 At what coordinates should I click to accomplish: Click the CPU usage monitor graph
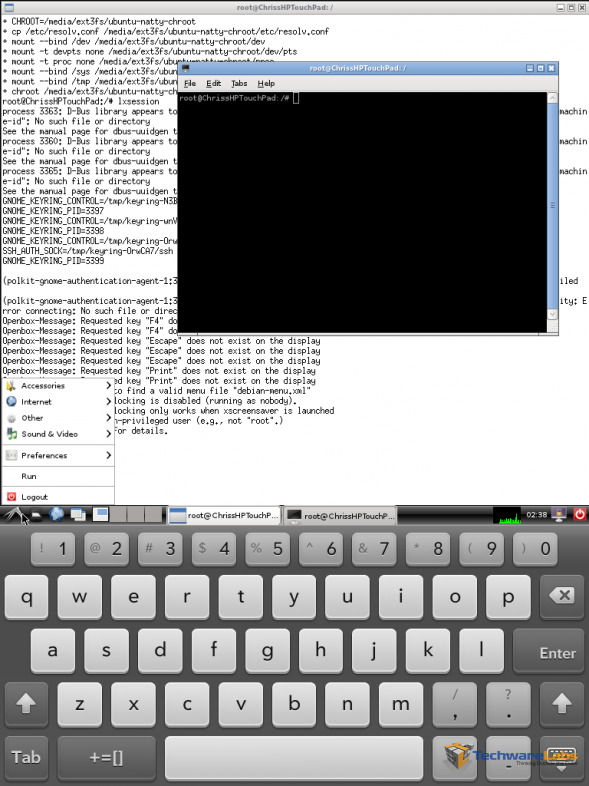(x=507, y=515)
